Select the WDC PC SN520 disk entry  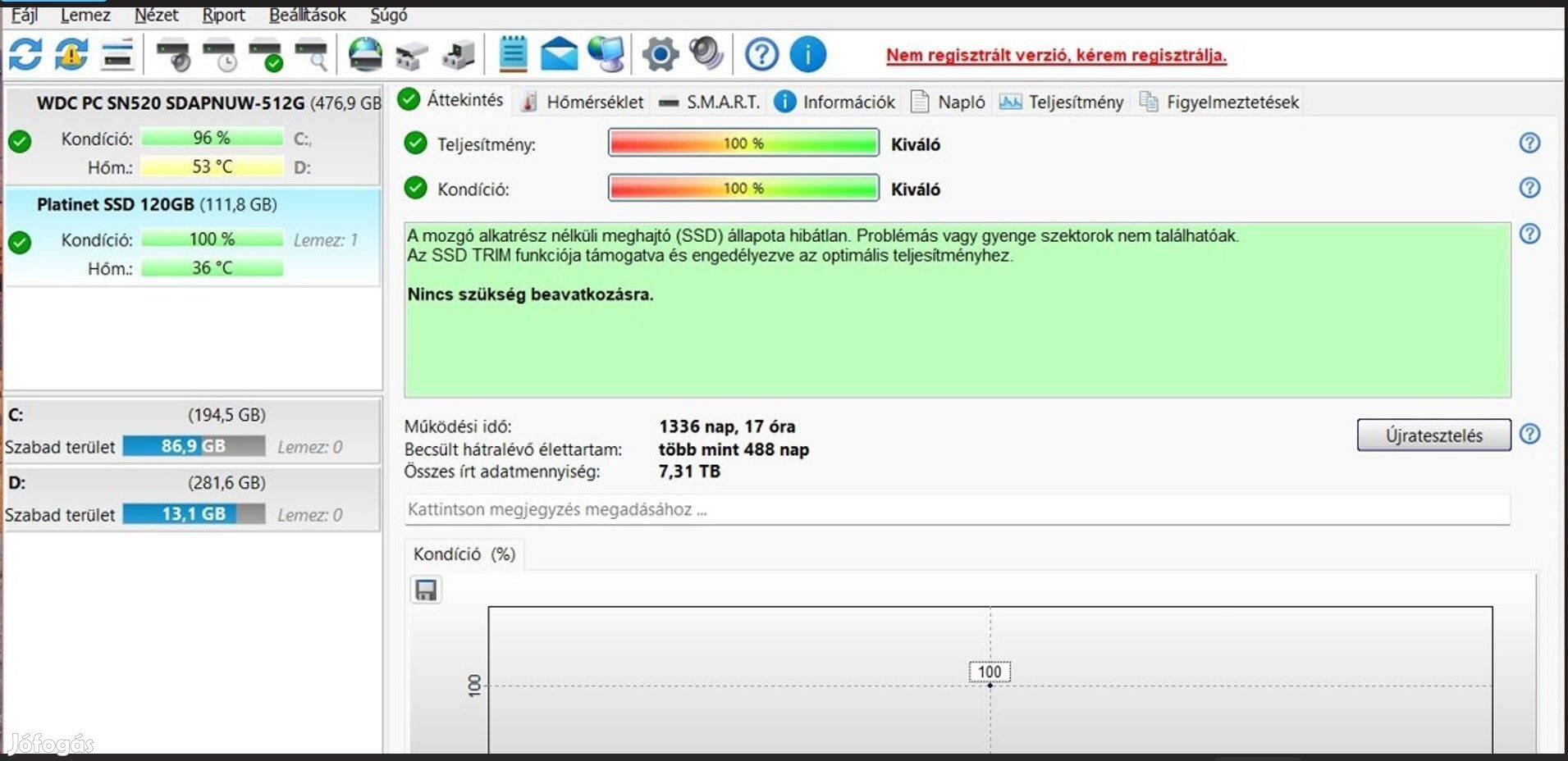pyautogui.click(x=194, y=135)
